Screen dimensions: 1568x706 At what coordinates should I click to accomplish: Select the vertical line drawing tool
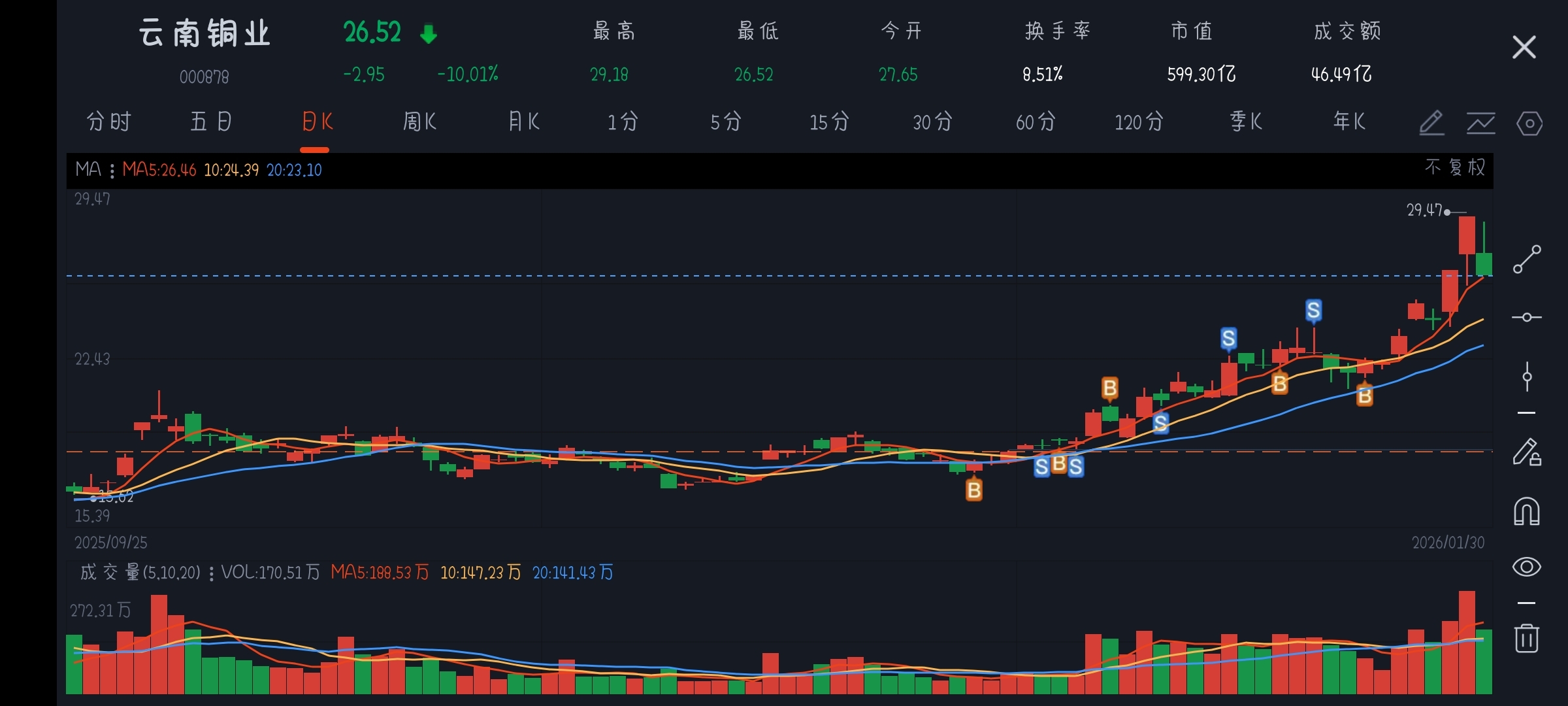[x=1527, y=377]
